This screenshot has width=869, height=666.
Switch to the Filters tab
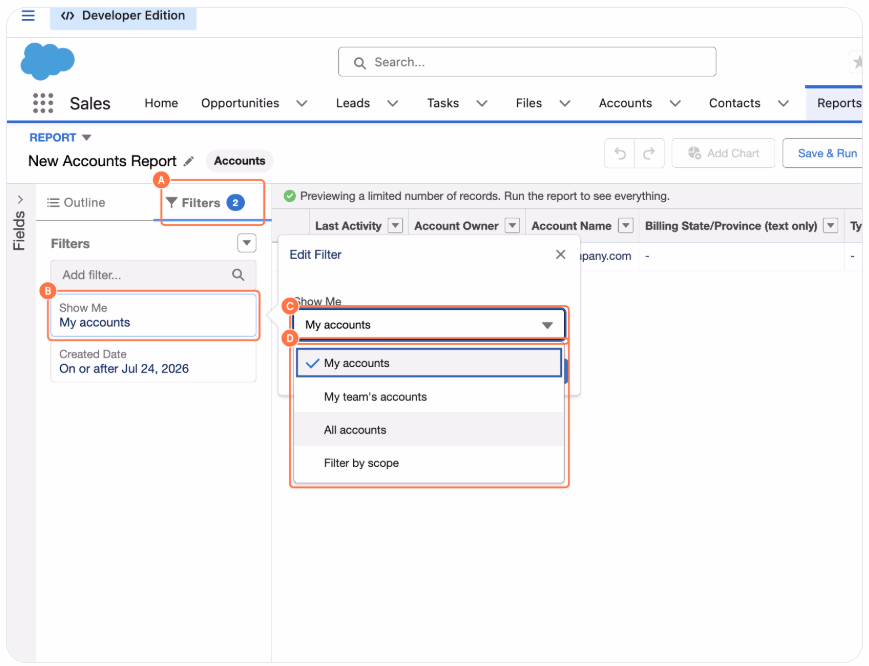(212, 203)
